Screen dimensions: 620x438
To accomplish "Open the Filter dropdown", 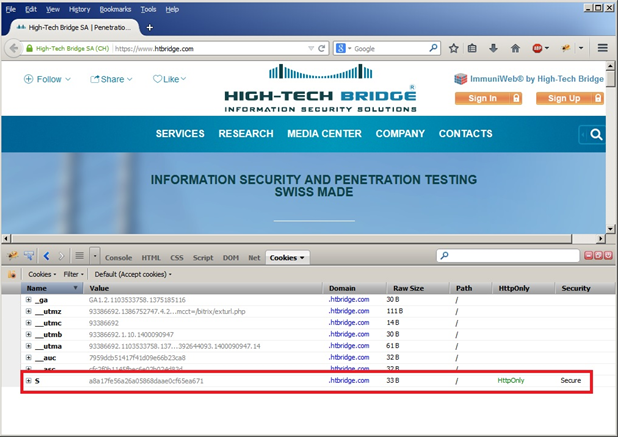I will click(74, 274).
